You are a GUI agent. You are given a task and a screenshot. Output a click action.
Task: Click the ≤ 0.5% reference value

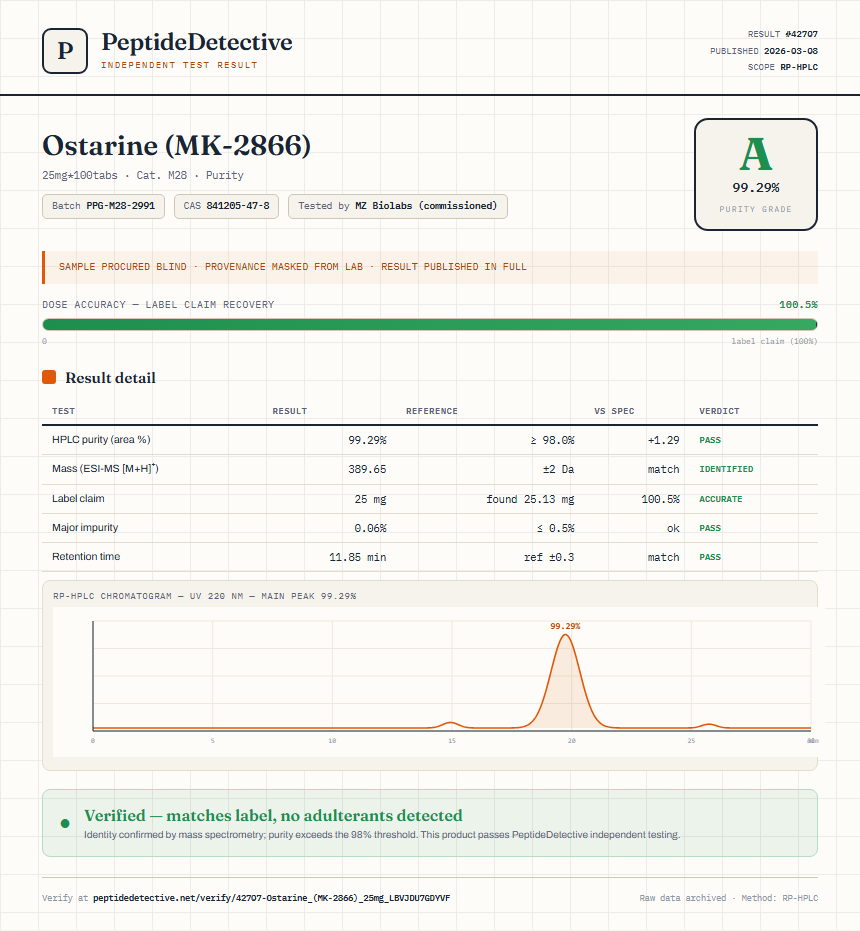pyautogui.click(x=555, y=528)
